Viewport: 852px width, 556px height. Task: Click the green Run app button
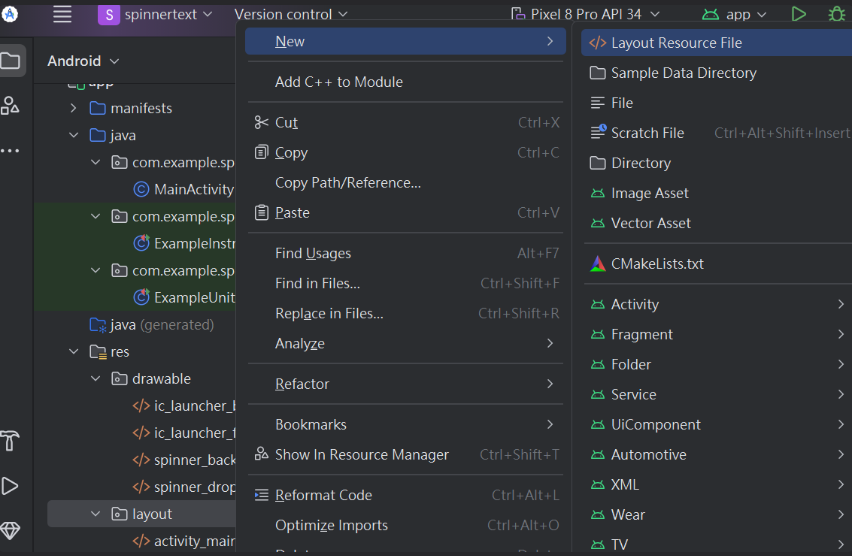click(x=798, y=14)
